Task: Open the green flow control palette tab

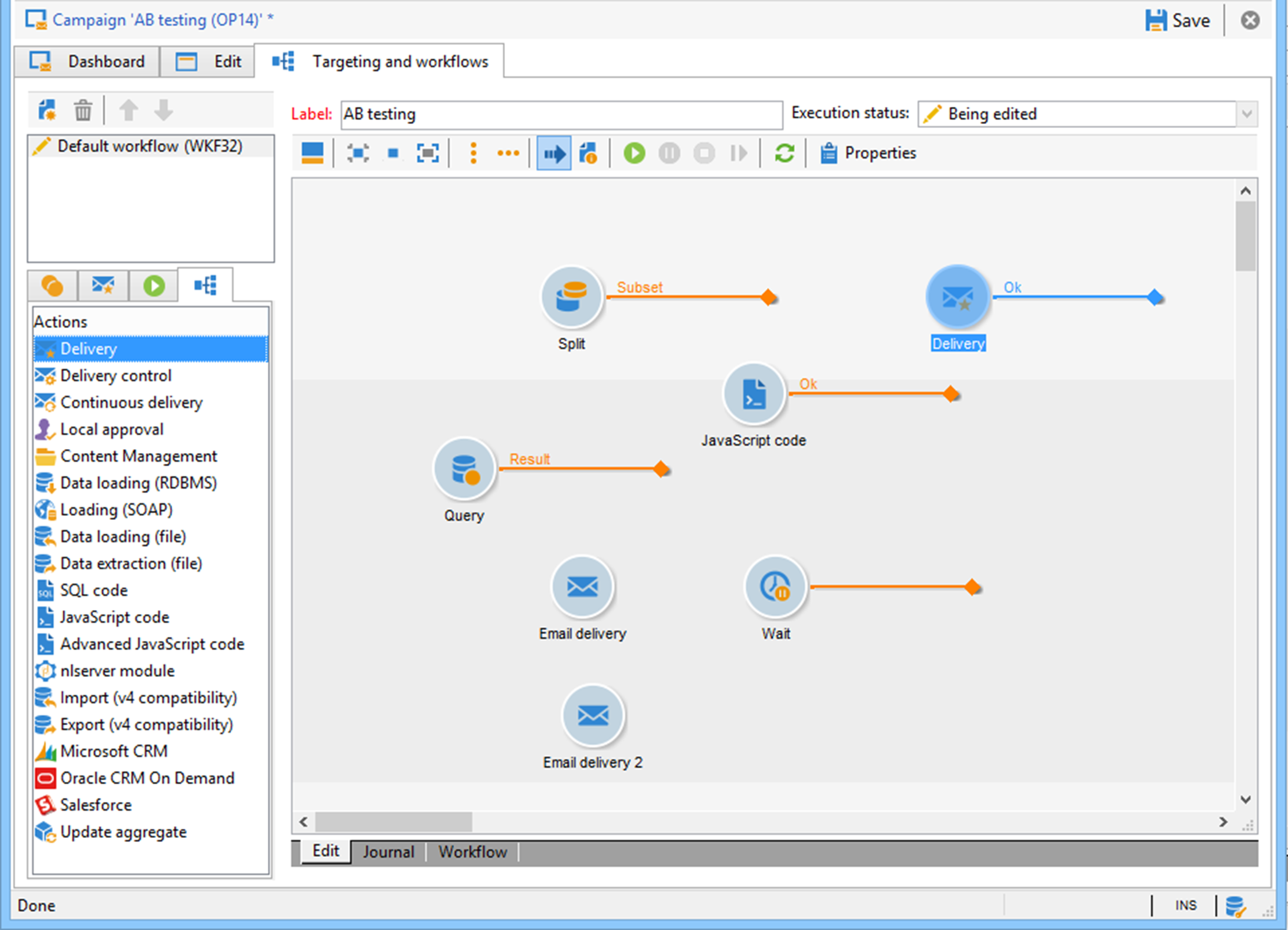Action: [153, 286]
